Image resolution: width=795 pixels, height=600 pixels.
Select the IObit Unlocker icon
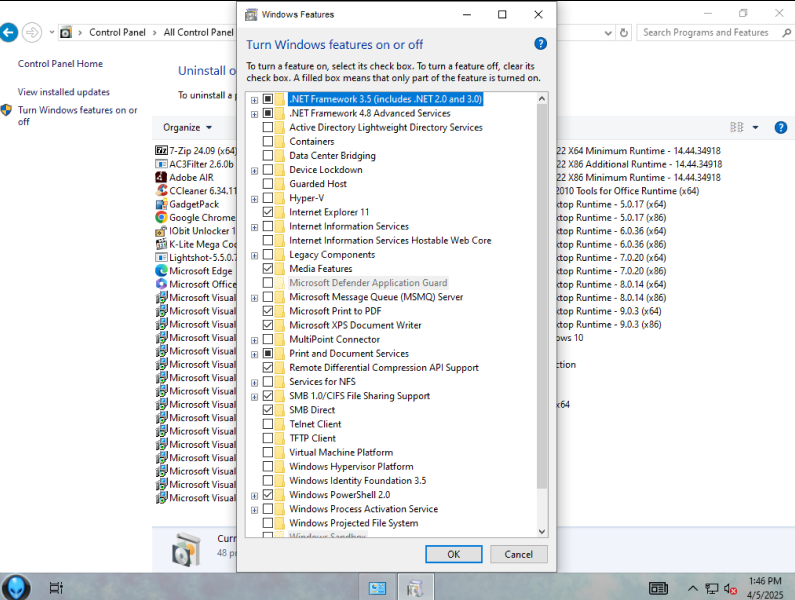161,231
